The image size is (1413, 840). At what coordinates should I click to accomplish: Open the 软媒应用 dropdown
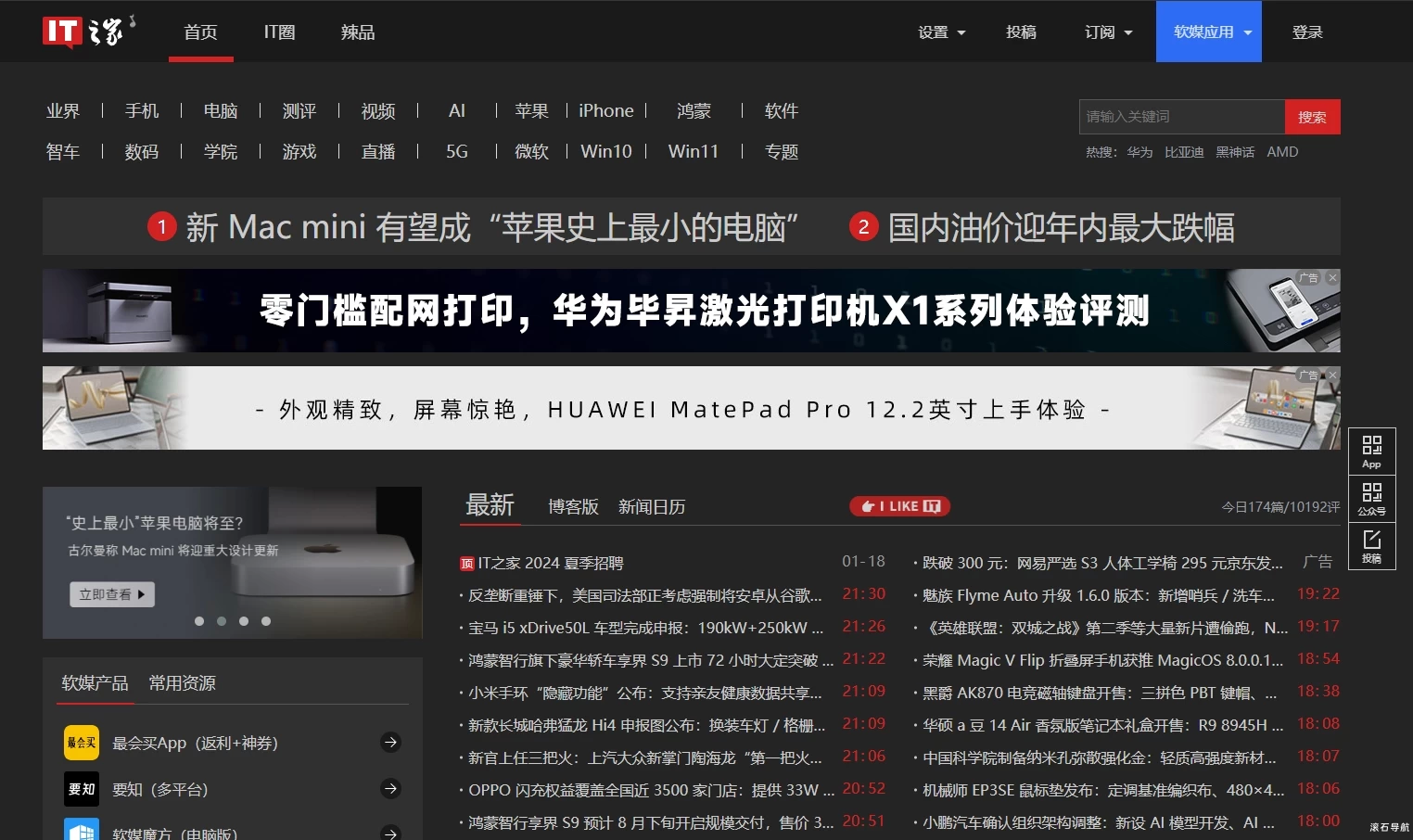(1209, 32)
